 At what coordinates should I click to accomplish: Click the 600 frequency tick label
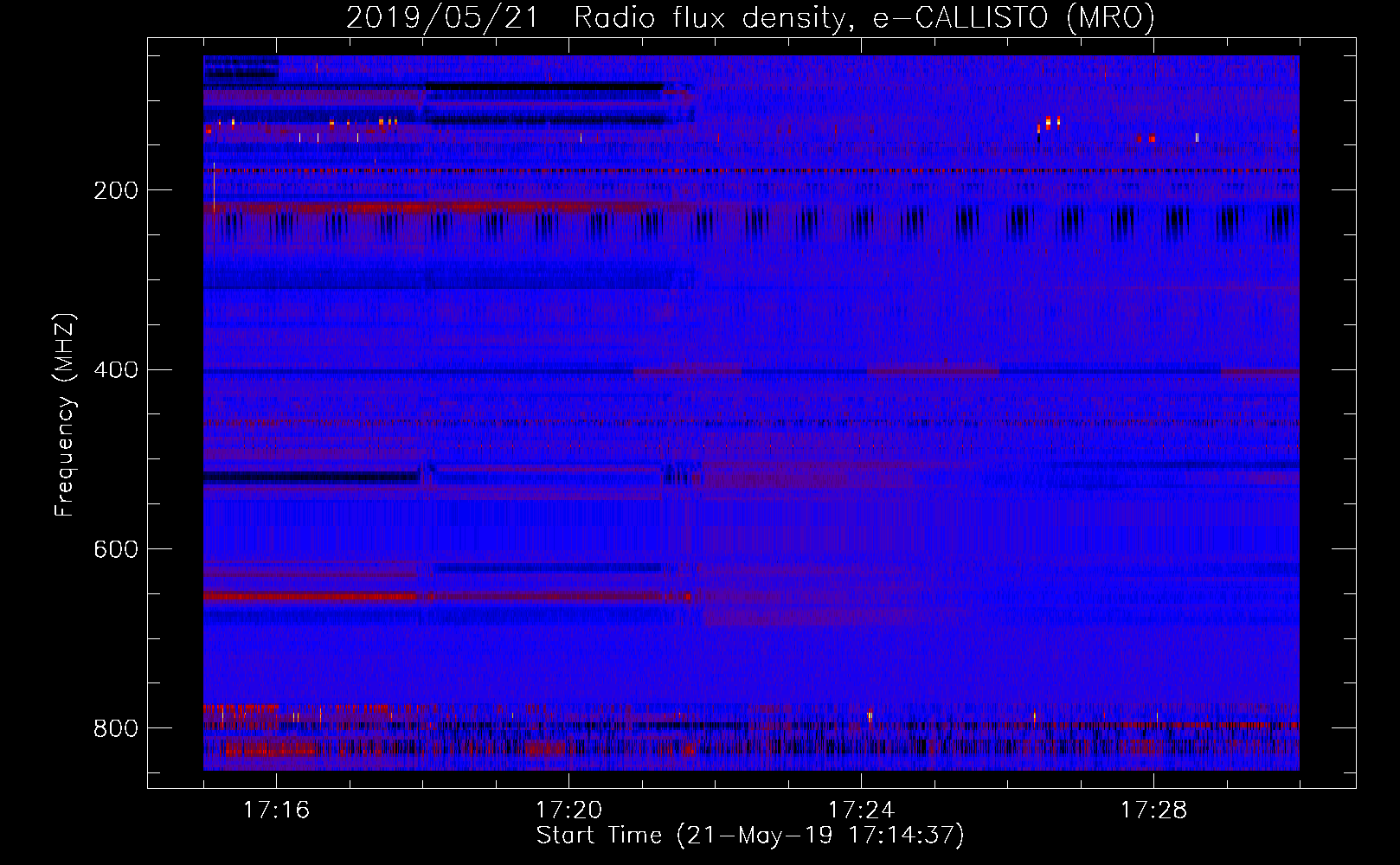[115, 550]
